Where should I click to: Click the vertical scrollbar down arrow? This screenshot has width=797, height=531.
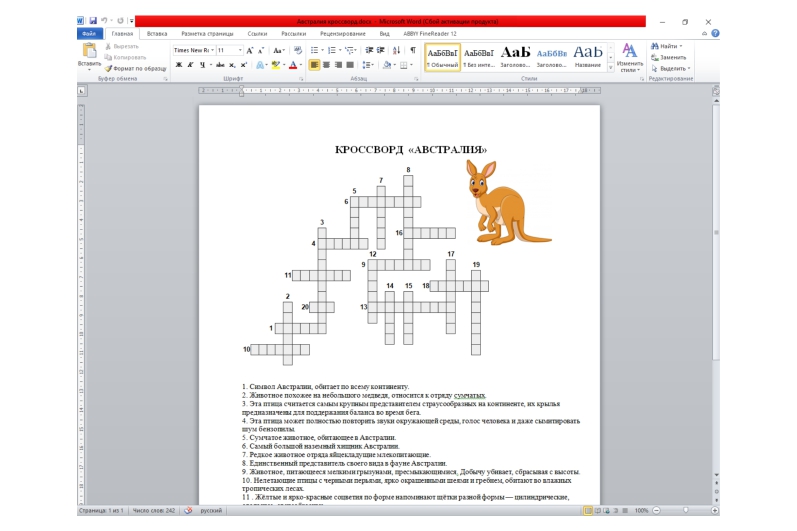pyautogui.click(x=716, y=475)
